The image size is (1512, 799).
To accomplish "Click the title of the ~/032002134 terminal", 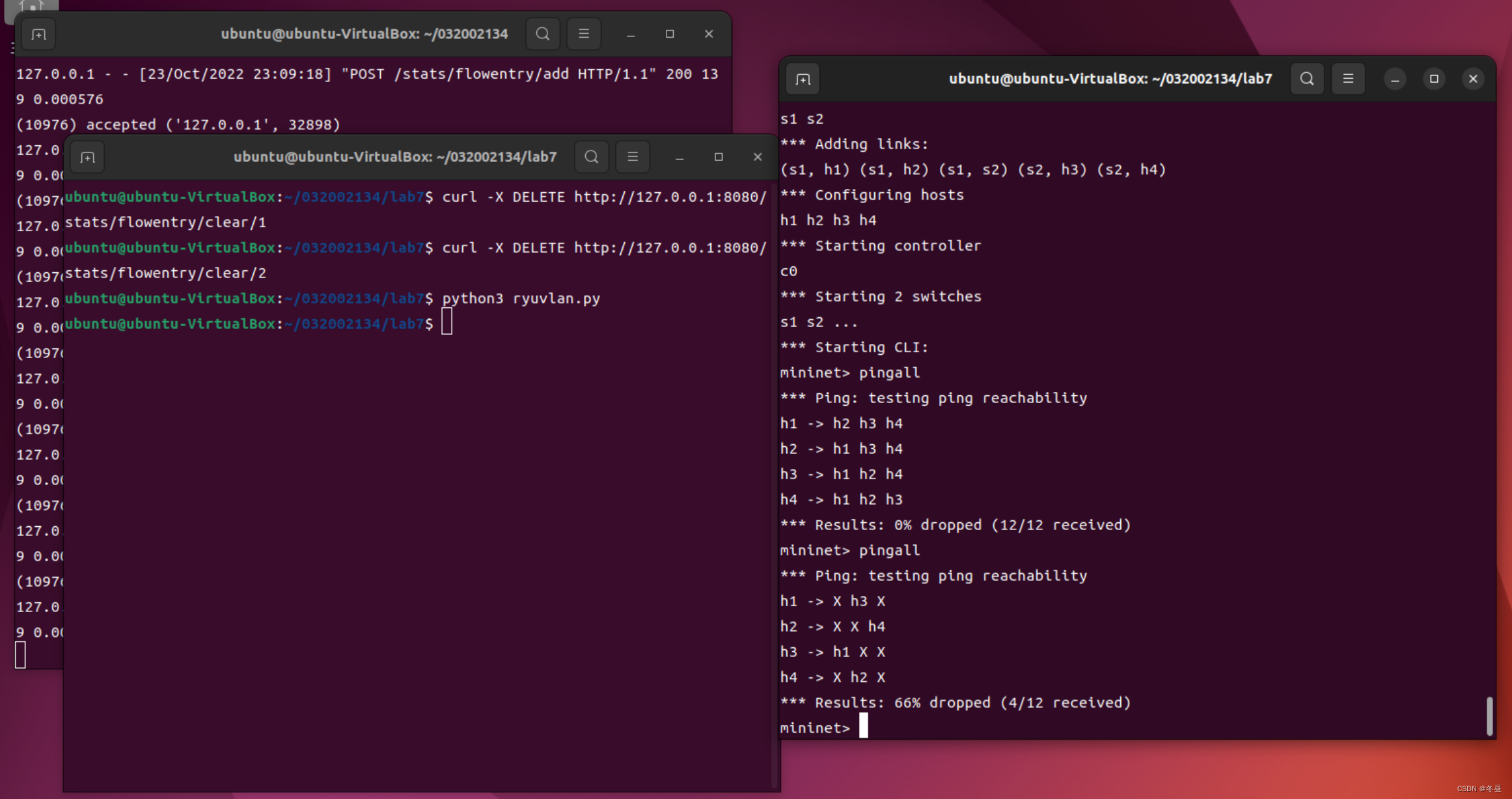I will [x=364, y=34].
